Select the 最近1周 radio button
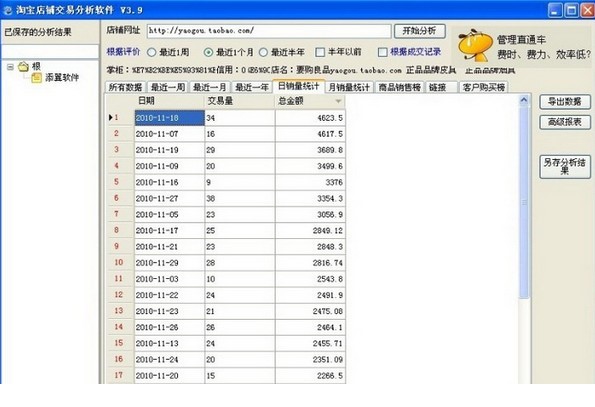Image resolution: width=595 pixels, height=407 pixels. pos(151,52)
